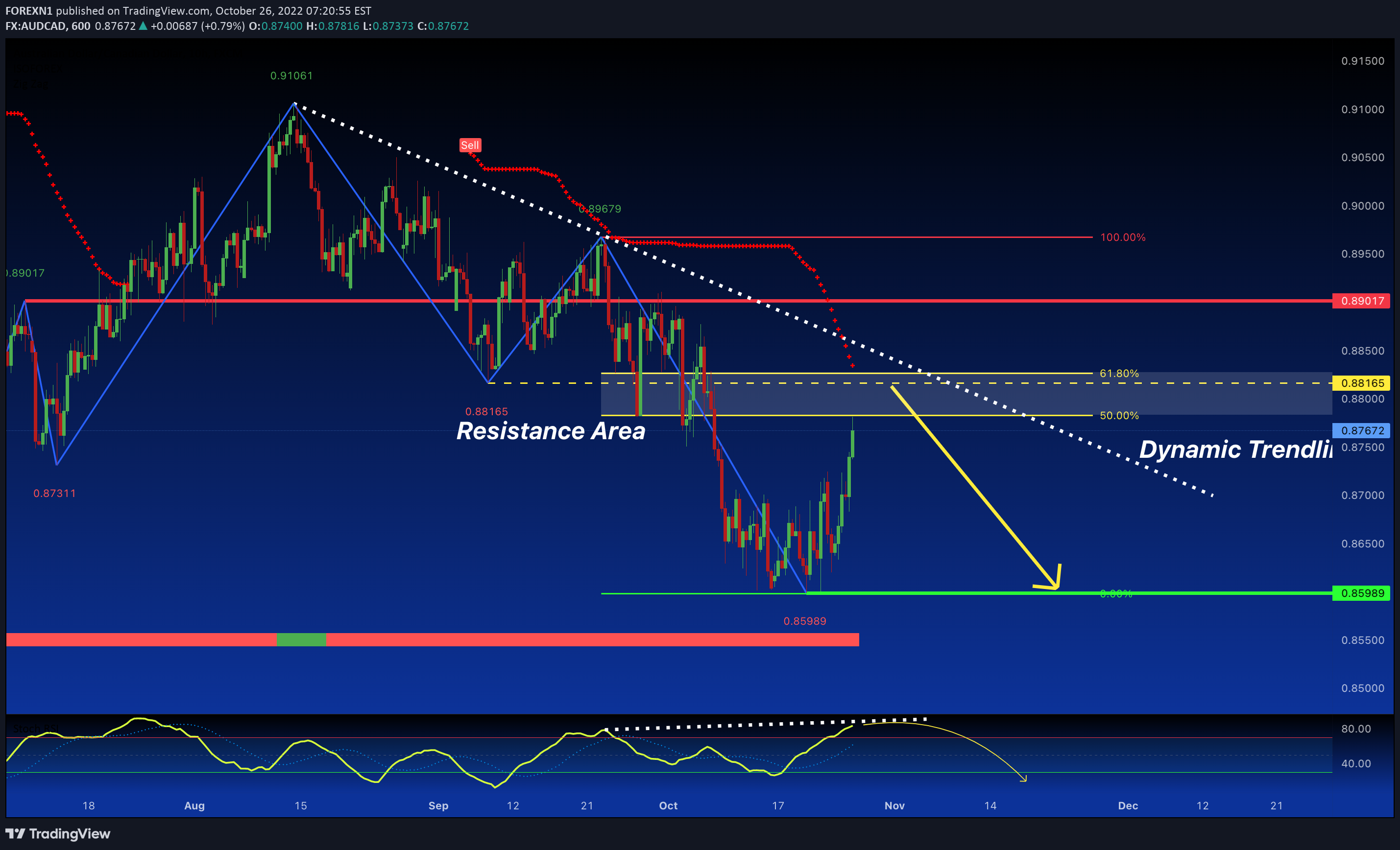1400x850 pixels.
Task: Click the 0.87500 price scale value
Action: [1363, 448]
